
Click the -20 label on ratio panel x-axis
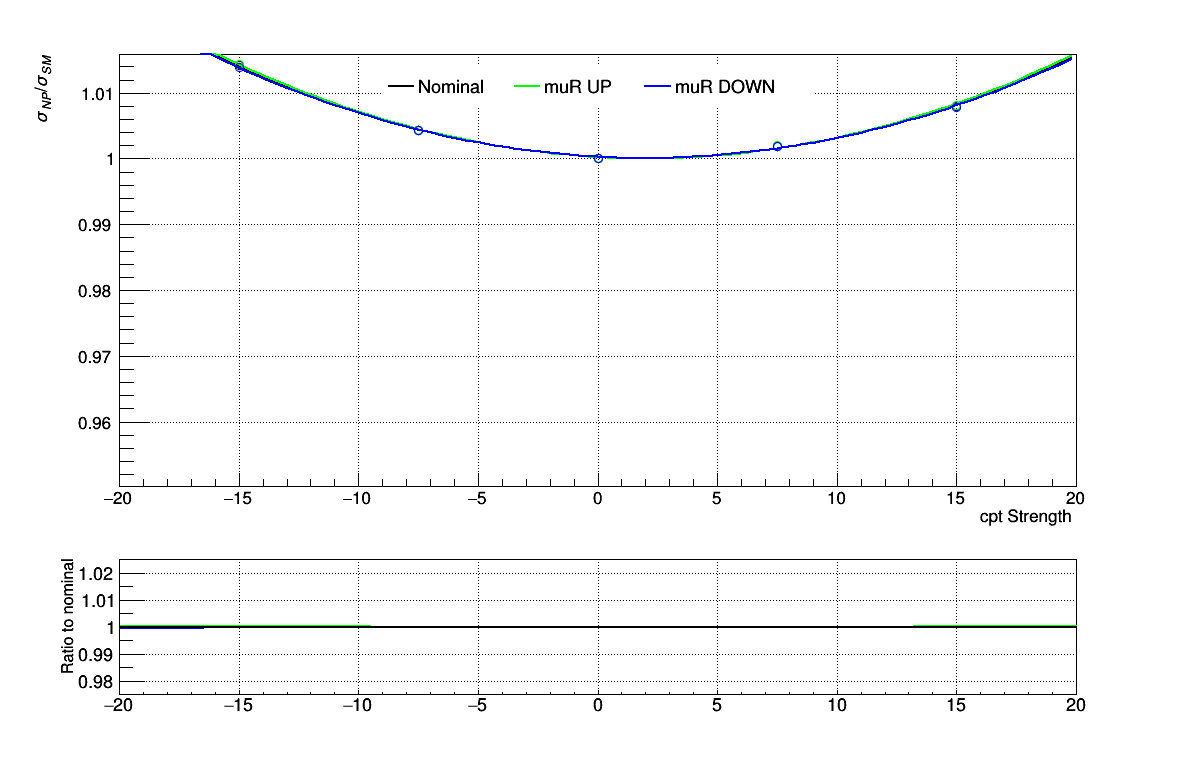(117, 705)
